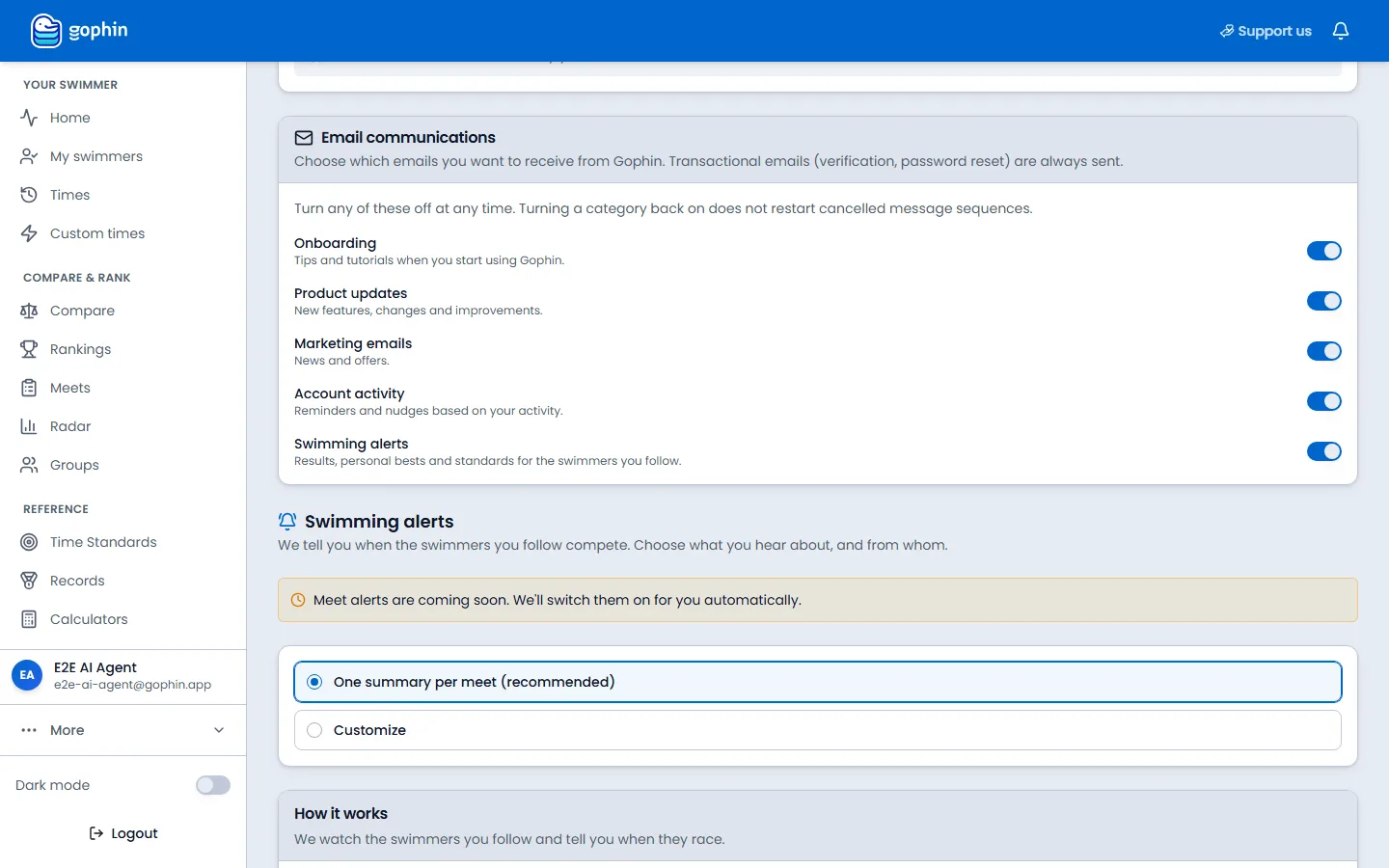This screenshot has height=868, width=1389.
Task: Click the Meets clipboard icon
Action: [x=29, y=388]
